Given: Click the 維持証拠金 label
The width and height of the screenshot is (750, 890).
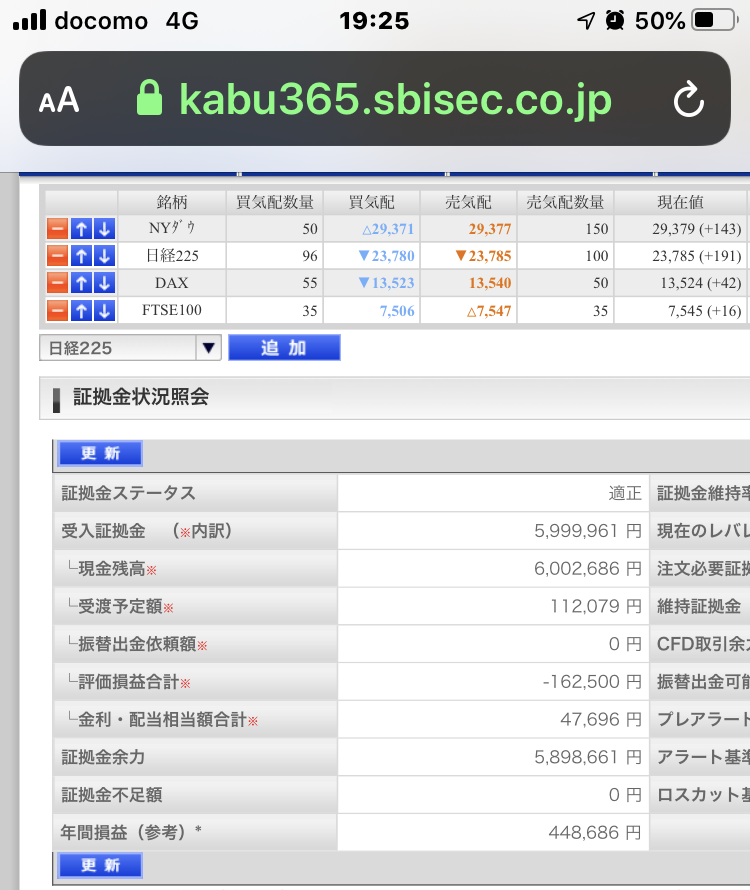Looking at the screenshot, I should 699,606.
